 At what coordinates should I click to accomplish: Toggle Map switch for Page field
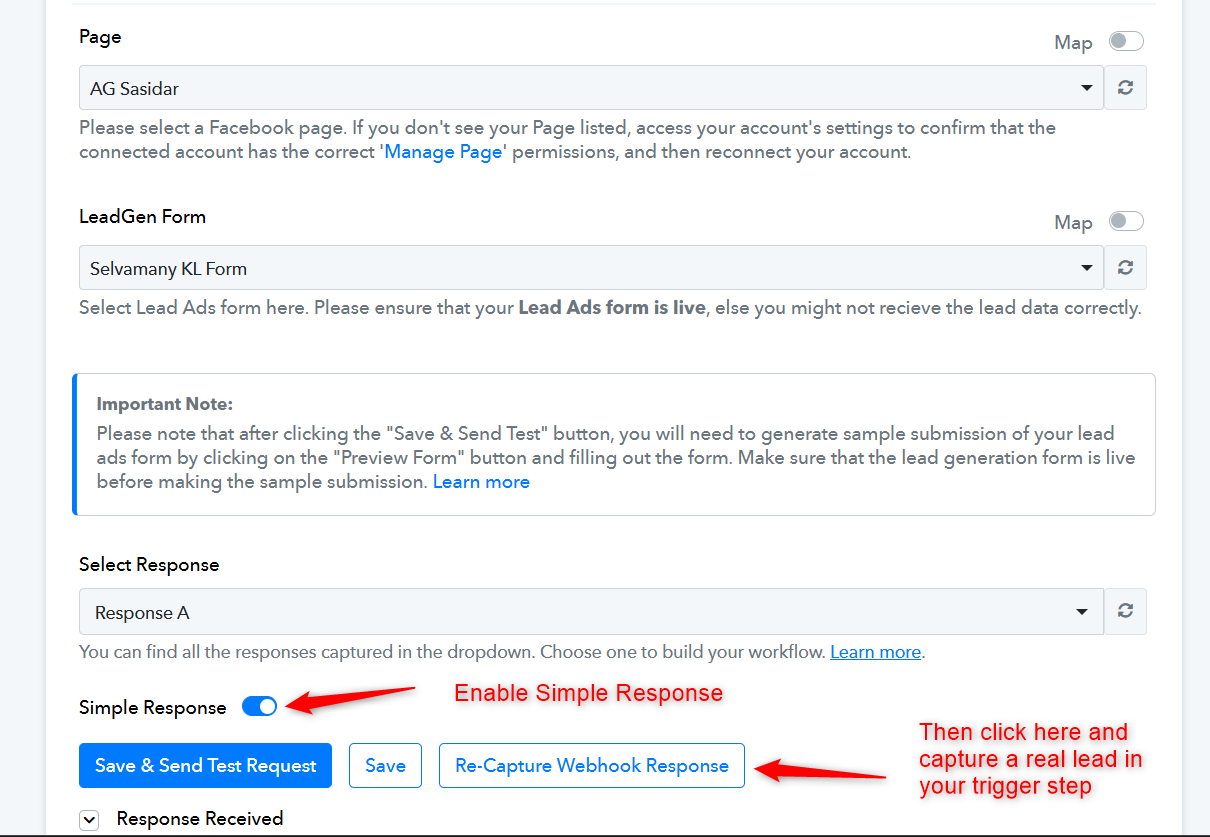click(x=1126, y=41)
